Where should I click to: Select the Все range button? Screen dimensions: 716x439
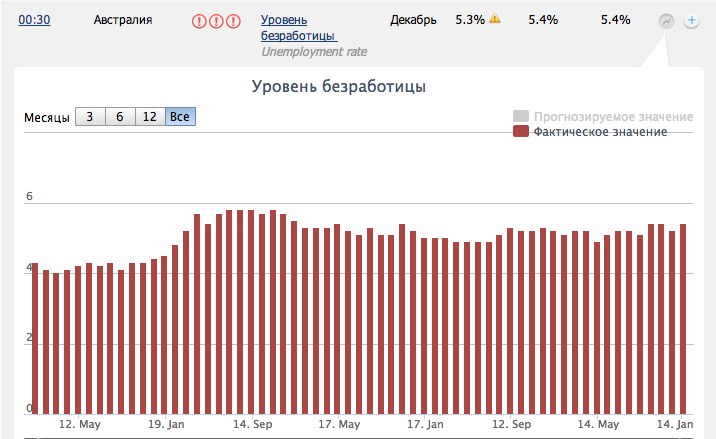(180, 116)
